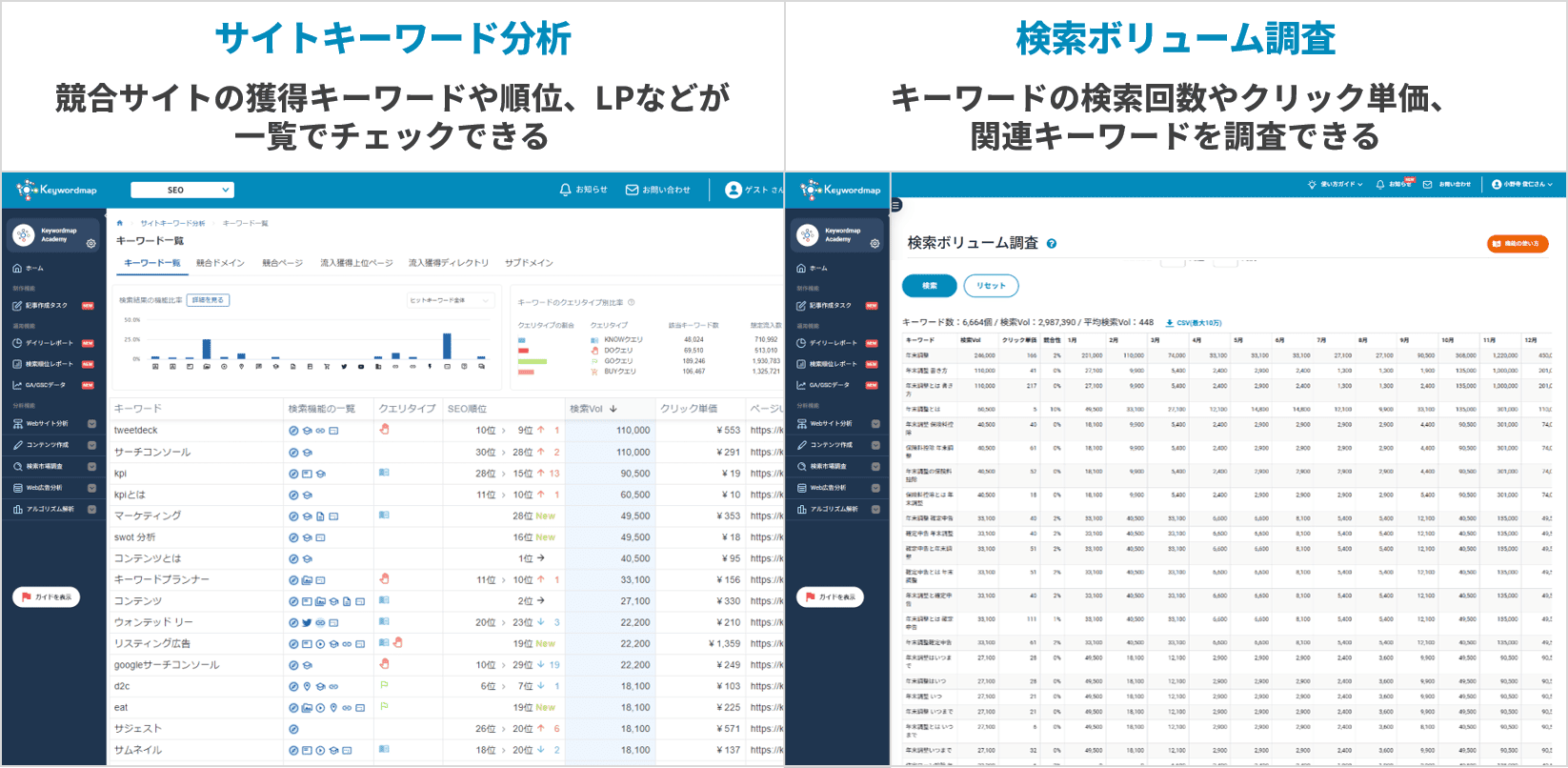Image resolution: width=1568 pixels, height=768 pixels.
Task: Click the サイトキーワード分析 breadcrumb link
Action: [x=172, y=223]
